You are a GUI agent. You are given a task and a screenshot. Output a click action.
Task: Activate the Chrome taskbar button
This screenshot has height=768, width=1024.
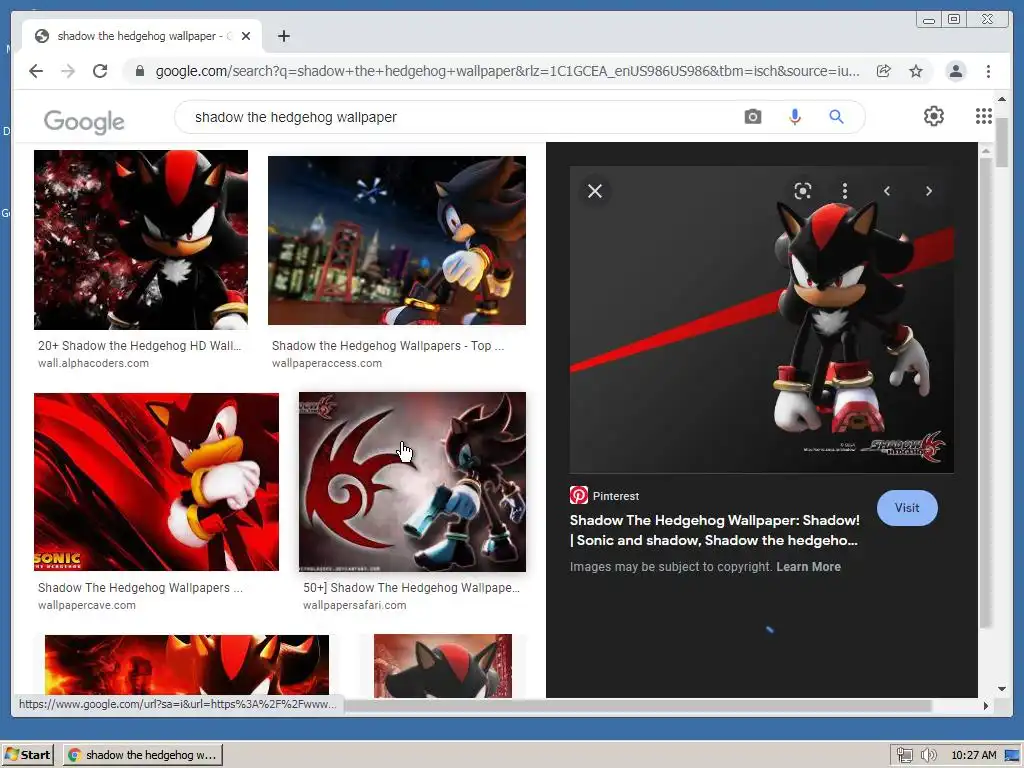click(x=144, y=755)
